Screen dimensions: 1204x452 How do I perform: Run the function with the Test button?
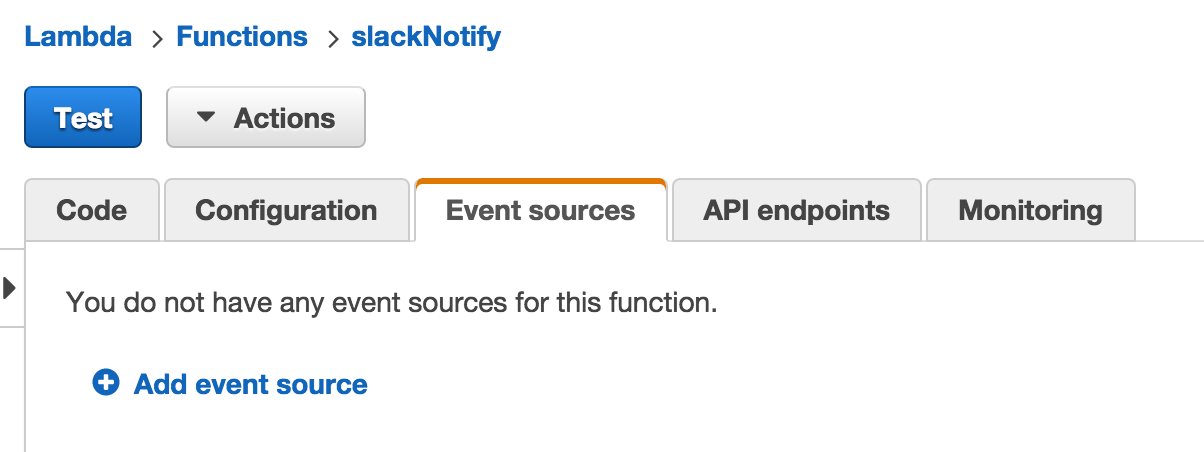click(83, 118)
